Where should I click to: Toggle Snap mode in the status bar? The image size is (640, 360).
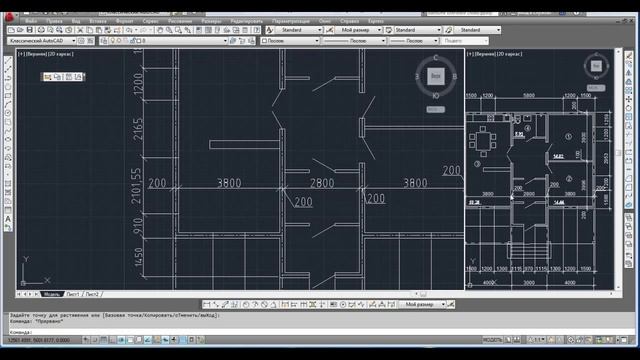coord(95,340)
